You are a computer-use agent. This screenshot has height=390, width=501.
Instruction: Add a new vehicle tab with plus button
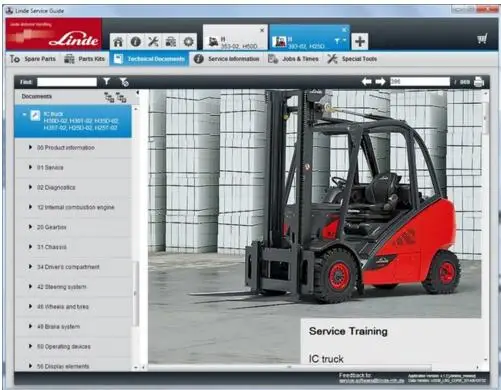360,41
